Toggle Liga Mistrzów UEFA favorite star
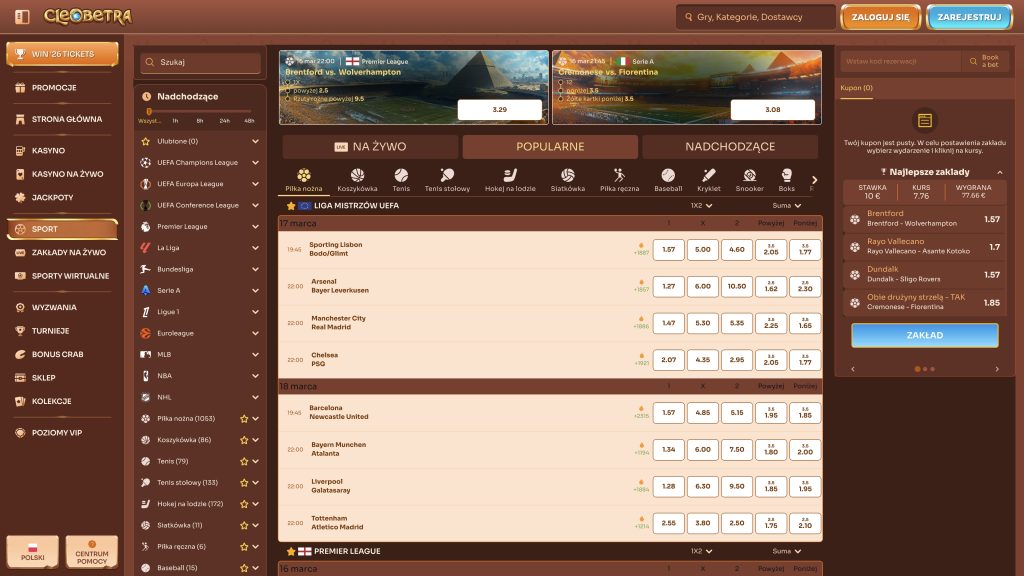1024x576 pixels. (x=291, y=206)
